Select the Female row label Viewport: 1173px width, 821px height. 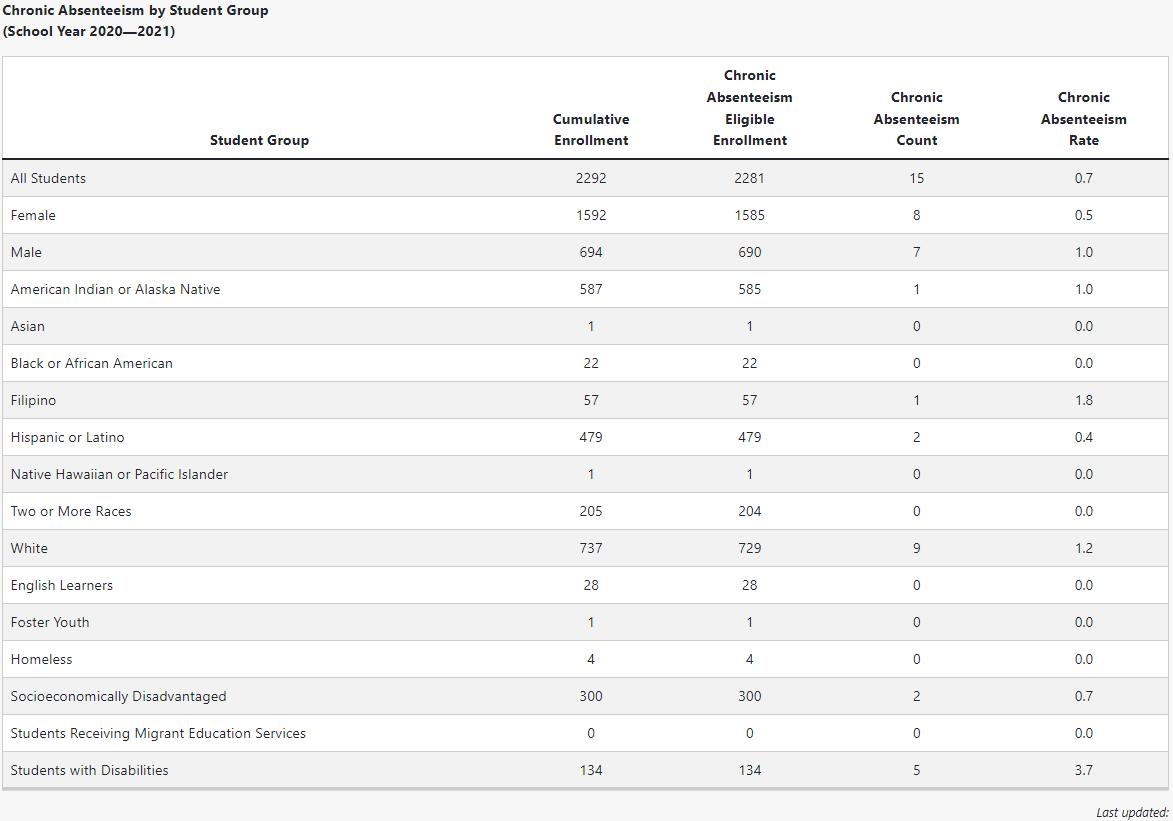pyautogui.click(x=33, y=215)
